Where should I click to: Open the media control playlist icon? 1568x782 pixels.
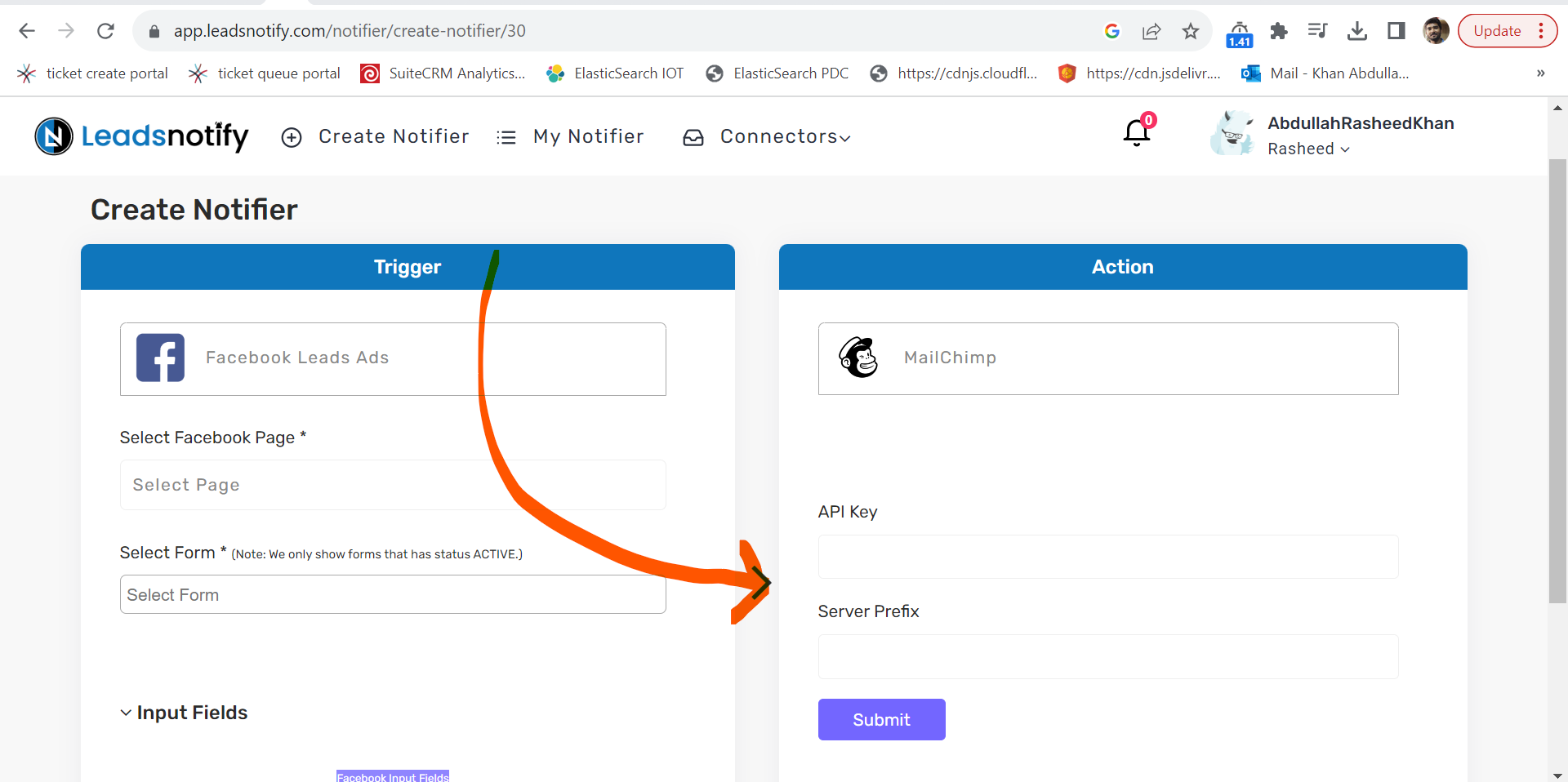click(1317, 31)
